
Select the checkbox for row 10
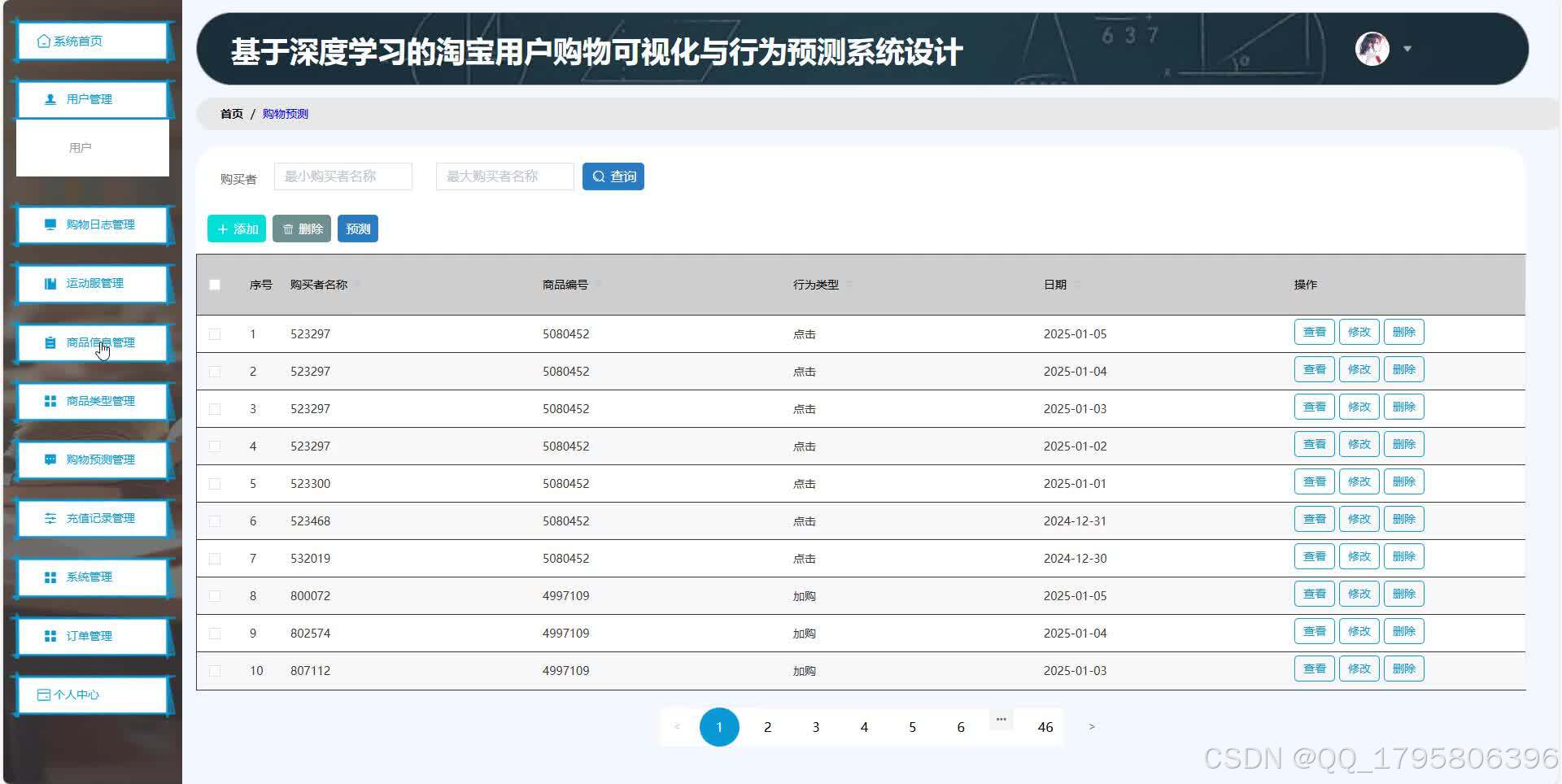click(215, 671)
